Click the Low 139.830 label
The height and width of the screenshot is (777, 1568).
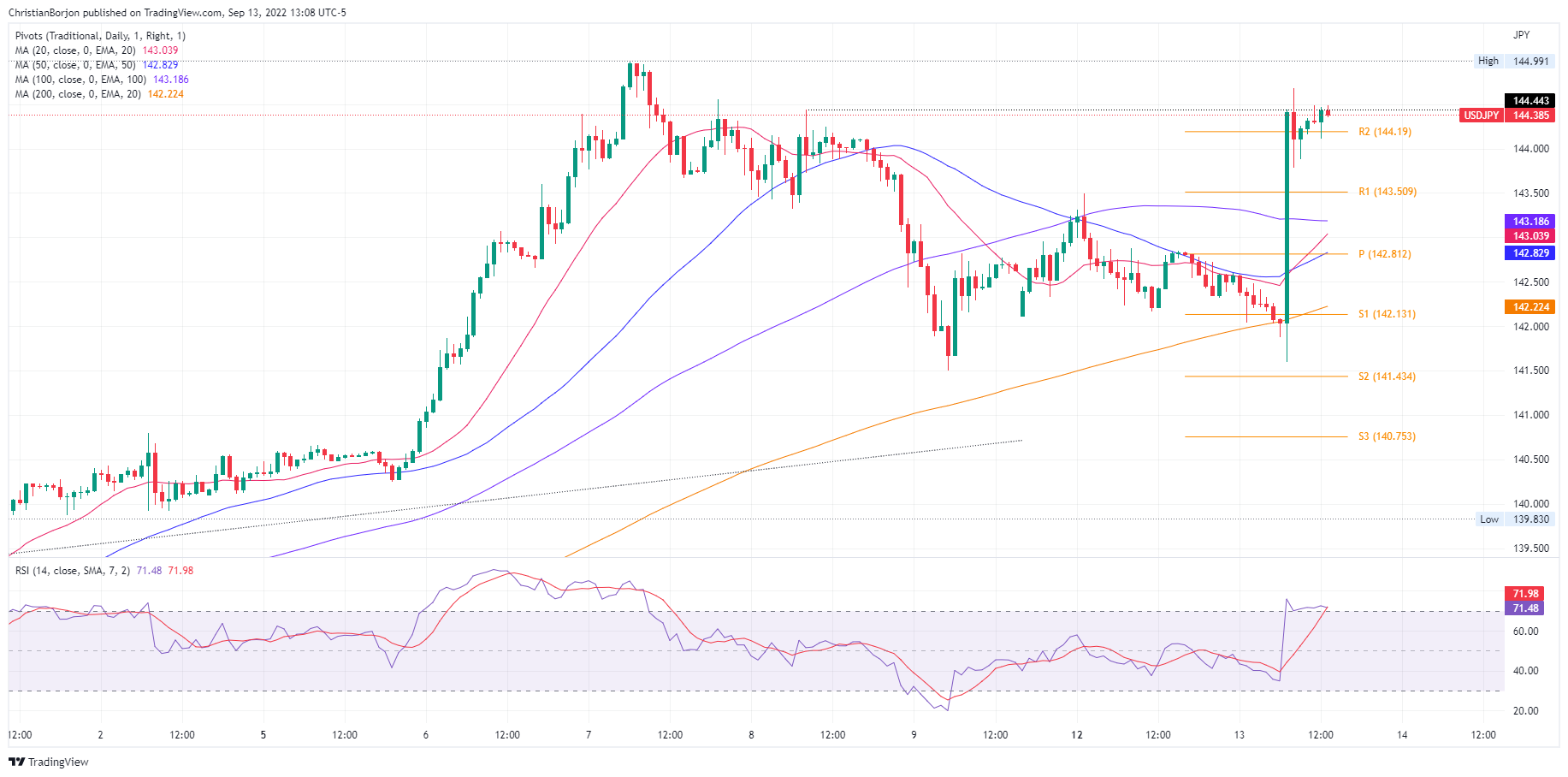pos(1514,519)
